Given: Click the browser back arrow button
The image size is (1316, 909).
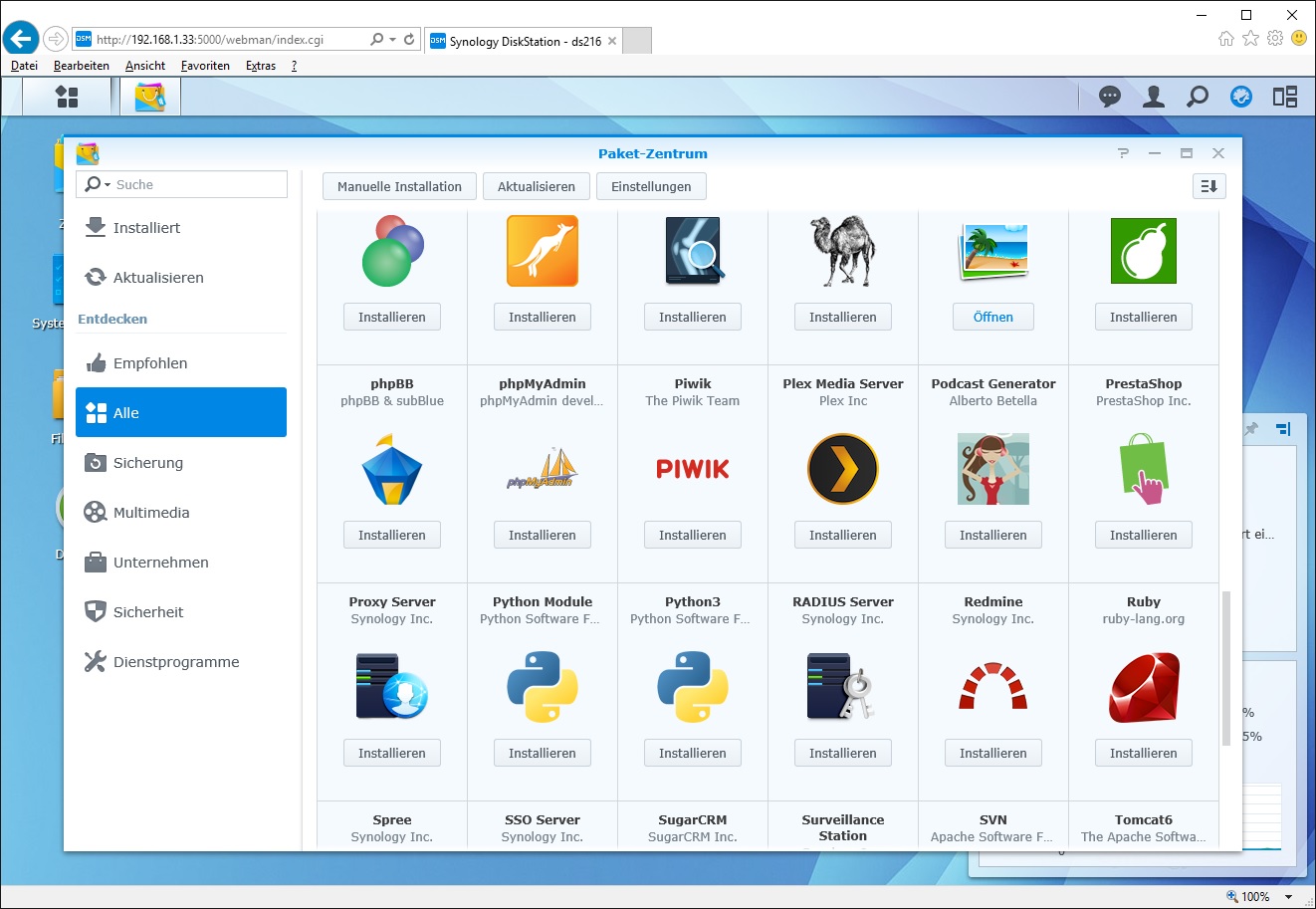Looking at the screenshot, I should [21, 39].
